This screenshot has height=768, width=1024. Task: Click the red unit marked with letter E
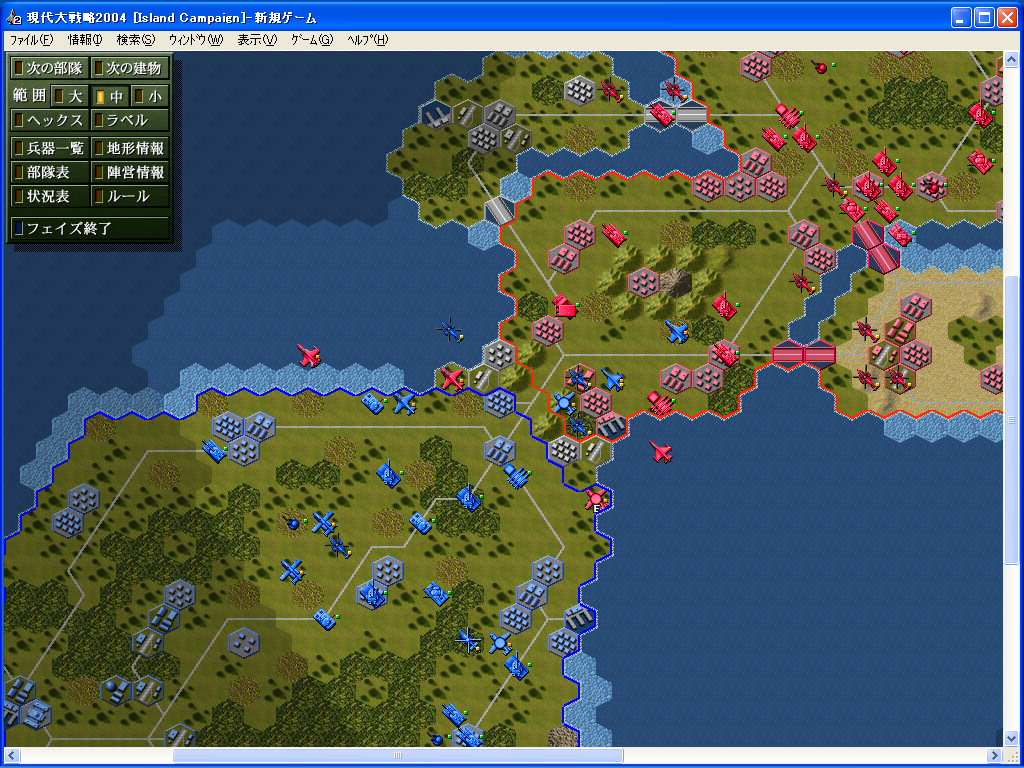[x=596, y=500]
